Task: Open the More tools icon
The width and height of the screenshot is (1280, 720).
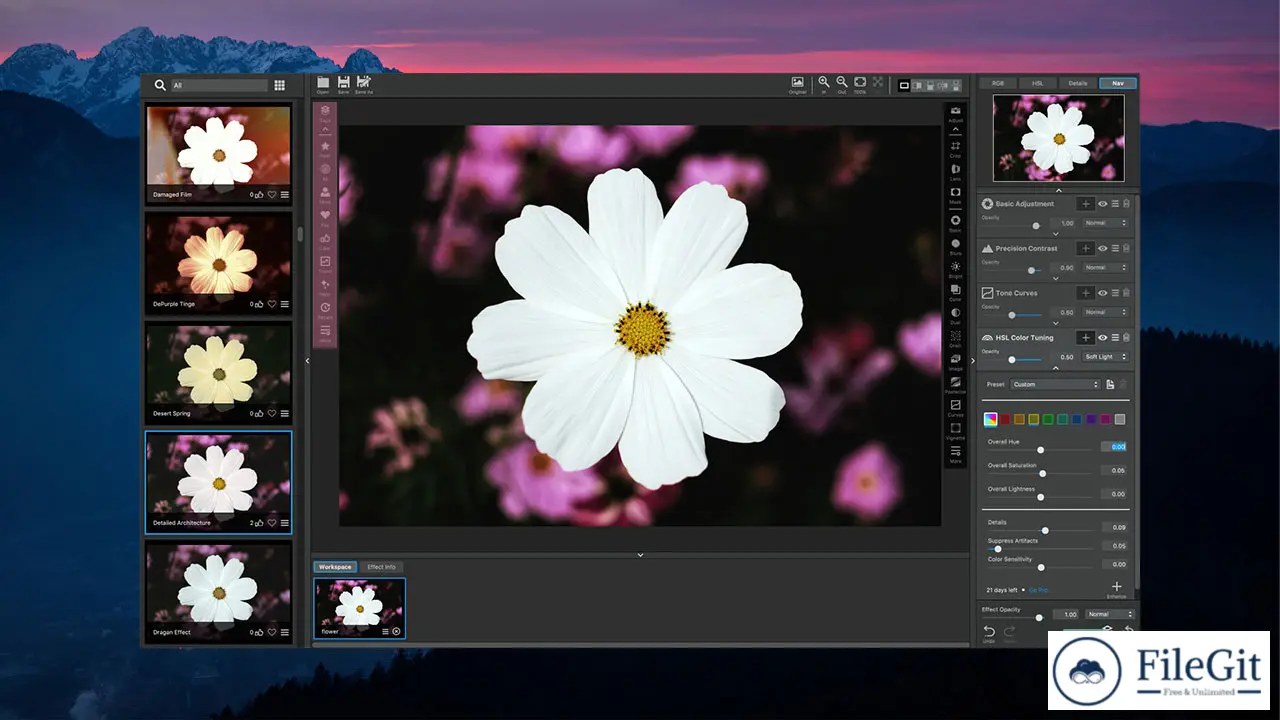Action: click(955, 451)
